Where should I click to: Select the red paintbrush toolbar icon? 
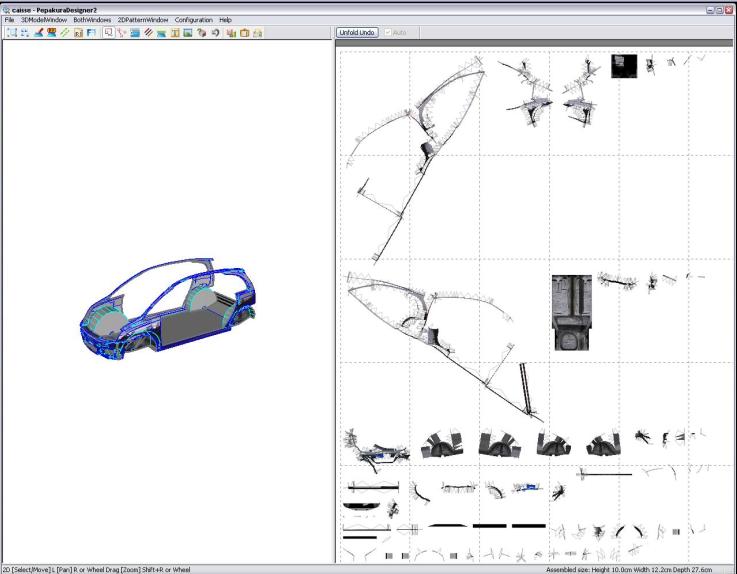39,32
